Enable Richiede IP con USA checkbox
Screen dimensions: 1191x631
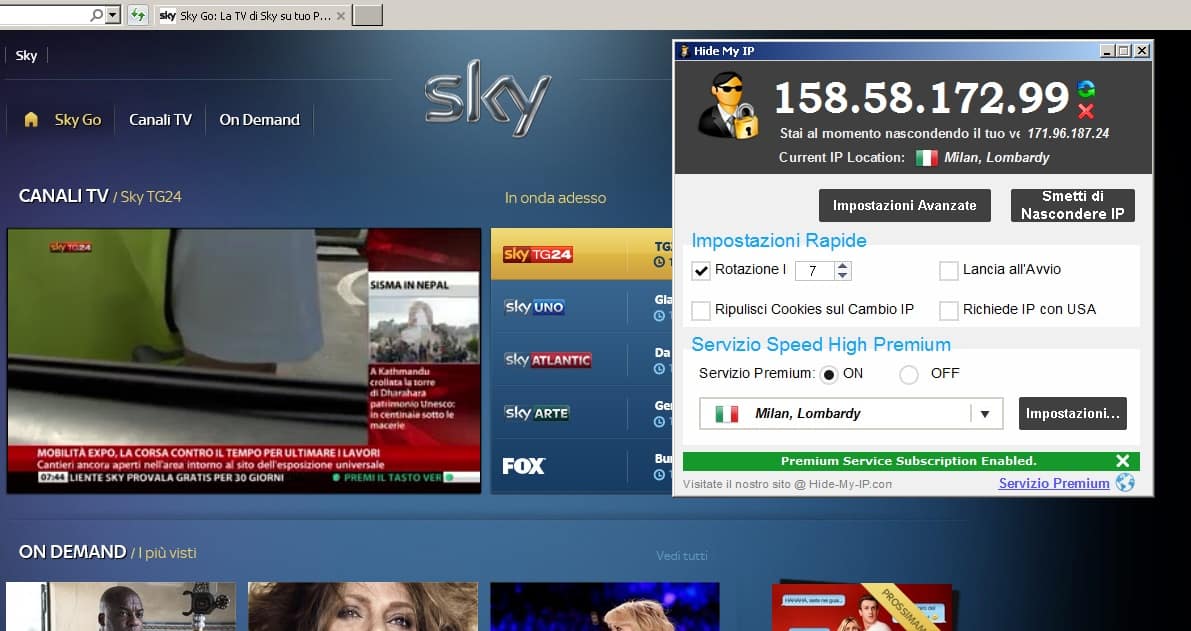pyautogui.click(x=949, y=310)
